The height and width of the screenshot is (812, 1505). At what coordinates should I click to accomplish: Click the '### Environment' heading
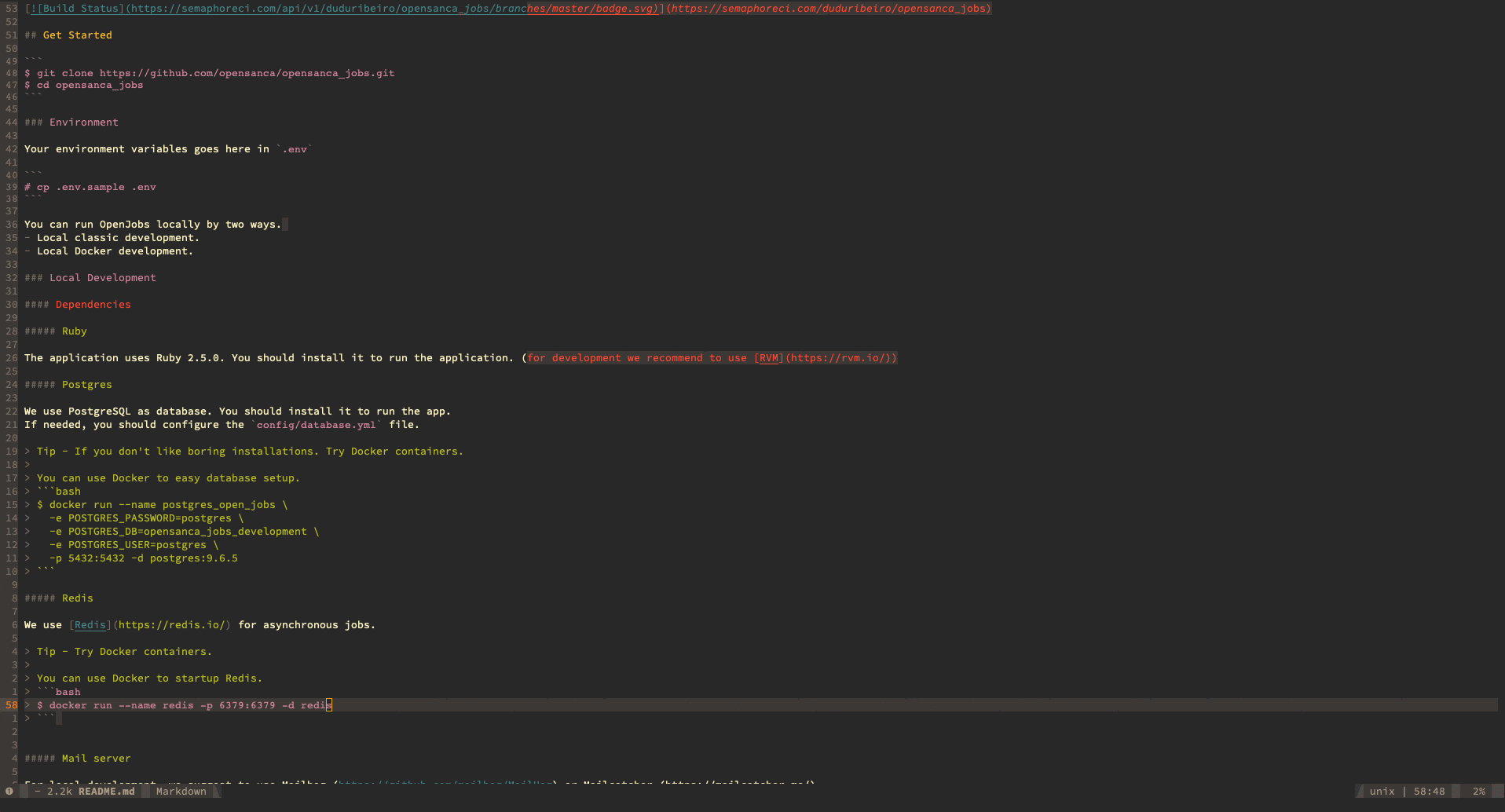(x=71, y=123)
